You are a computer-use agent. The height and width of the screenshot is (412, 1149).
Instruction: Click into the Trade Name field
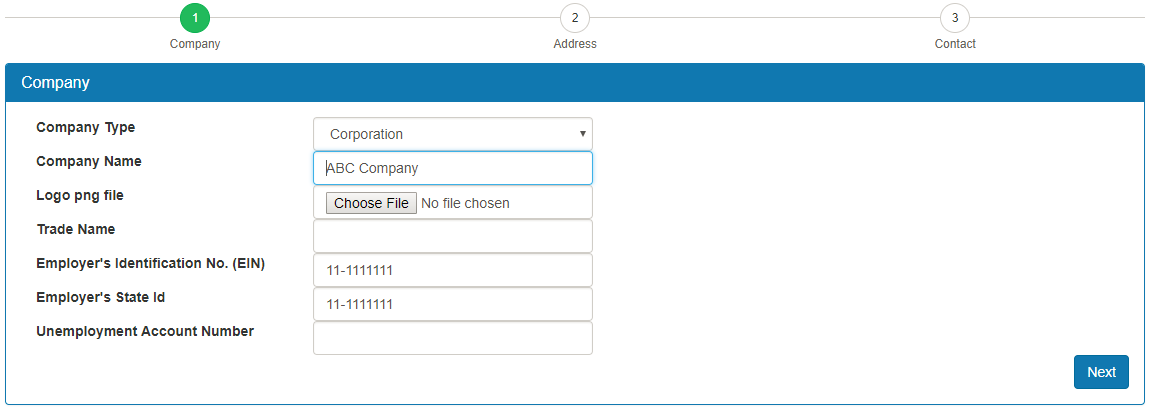pos(452,236)
